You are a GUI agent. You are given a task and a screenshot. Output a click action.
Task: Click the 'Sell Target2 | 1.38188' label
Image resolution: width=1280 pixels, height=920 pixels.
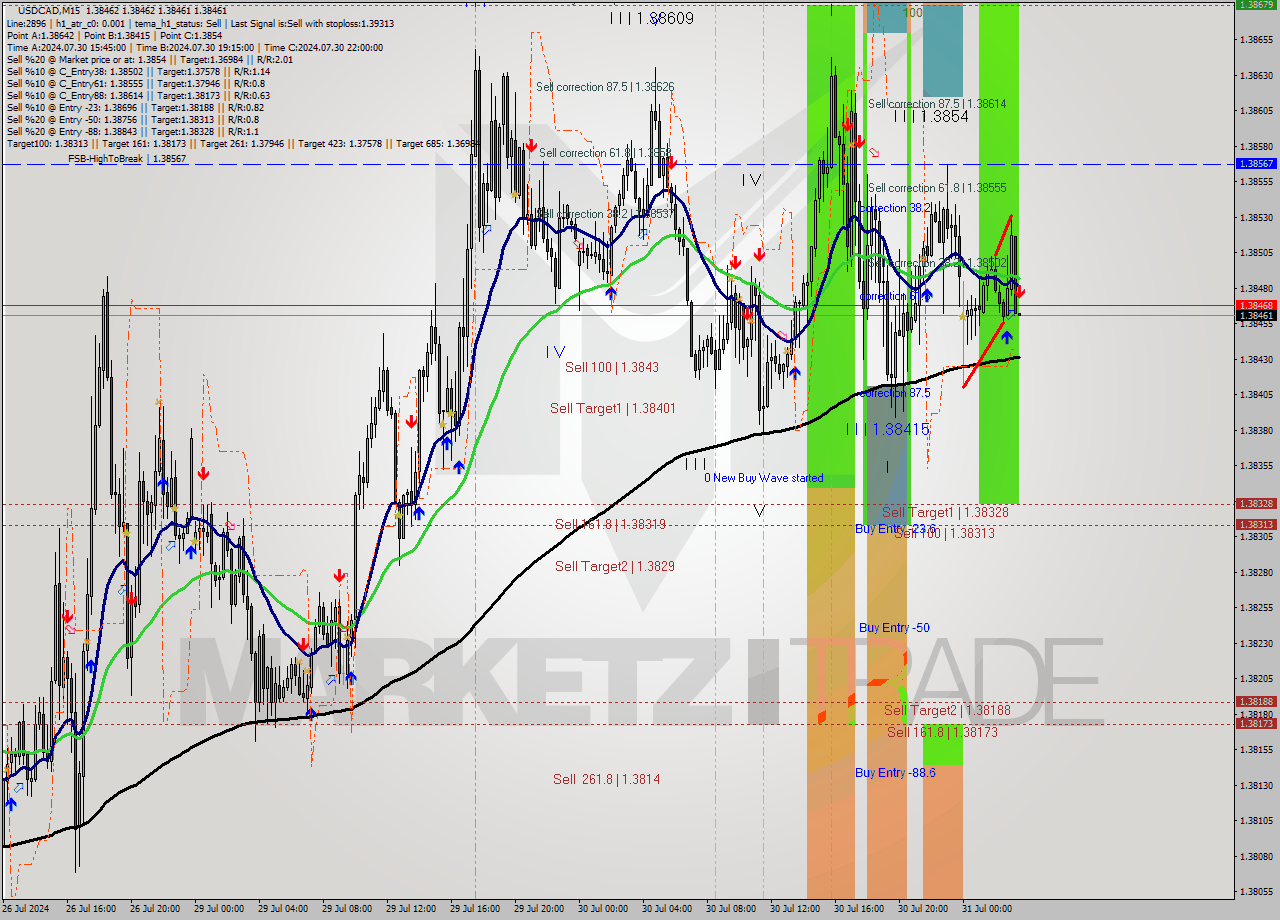point(947,710)
